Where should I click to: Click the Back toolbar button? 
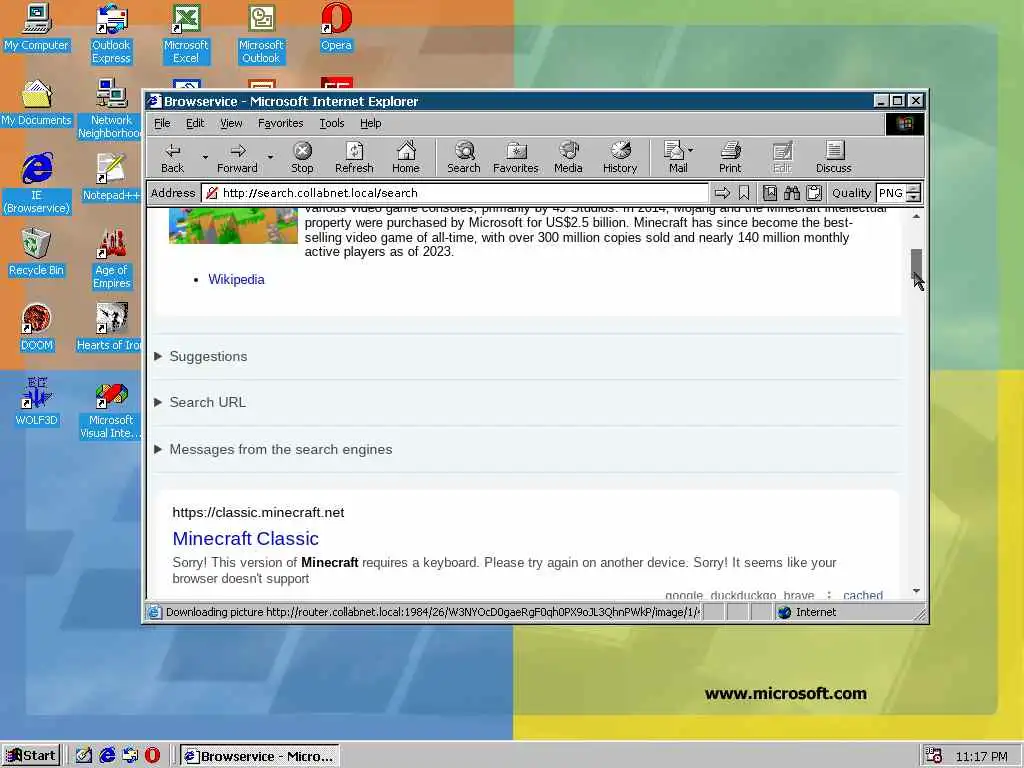click(x=172, y=157)
